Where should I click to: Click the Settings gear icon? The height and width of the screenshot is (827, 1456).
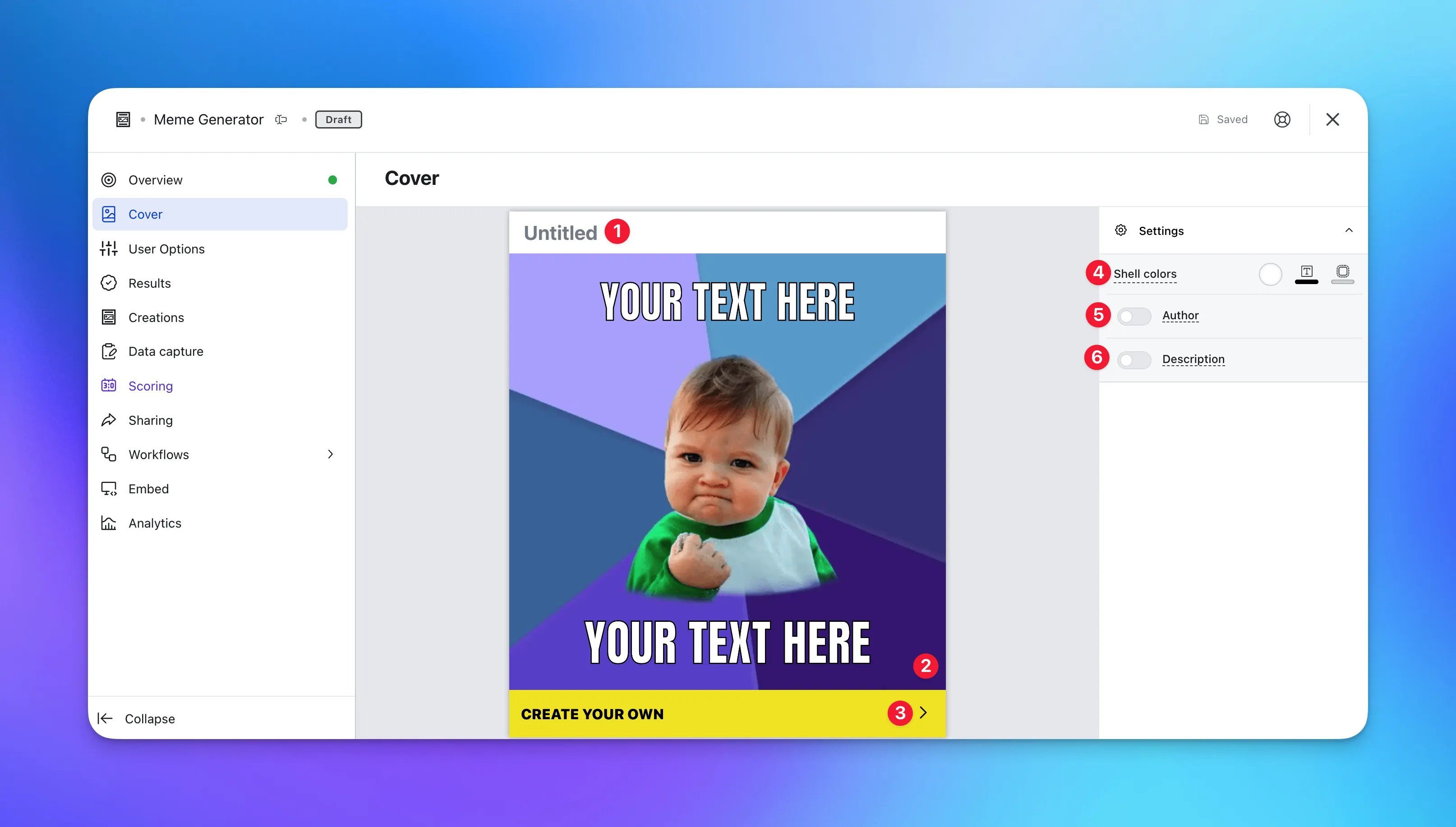1120,230
